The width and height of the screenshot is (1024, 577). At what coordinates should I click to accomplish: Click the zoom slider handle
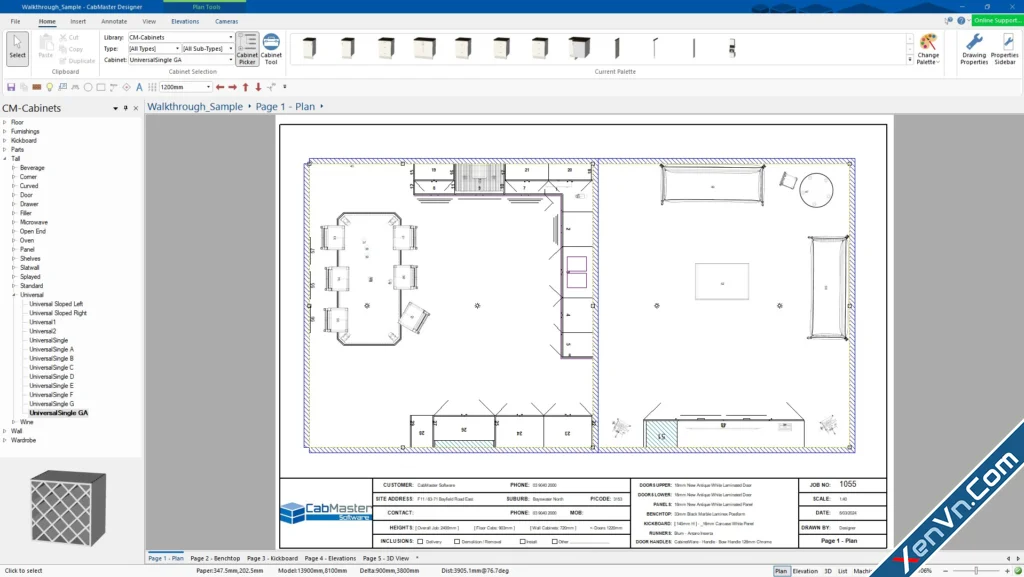coord(976,570)
